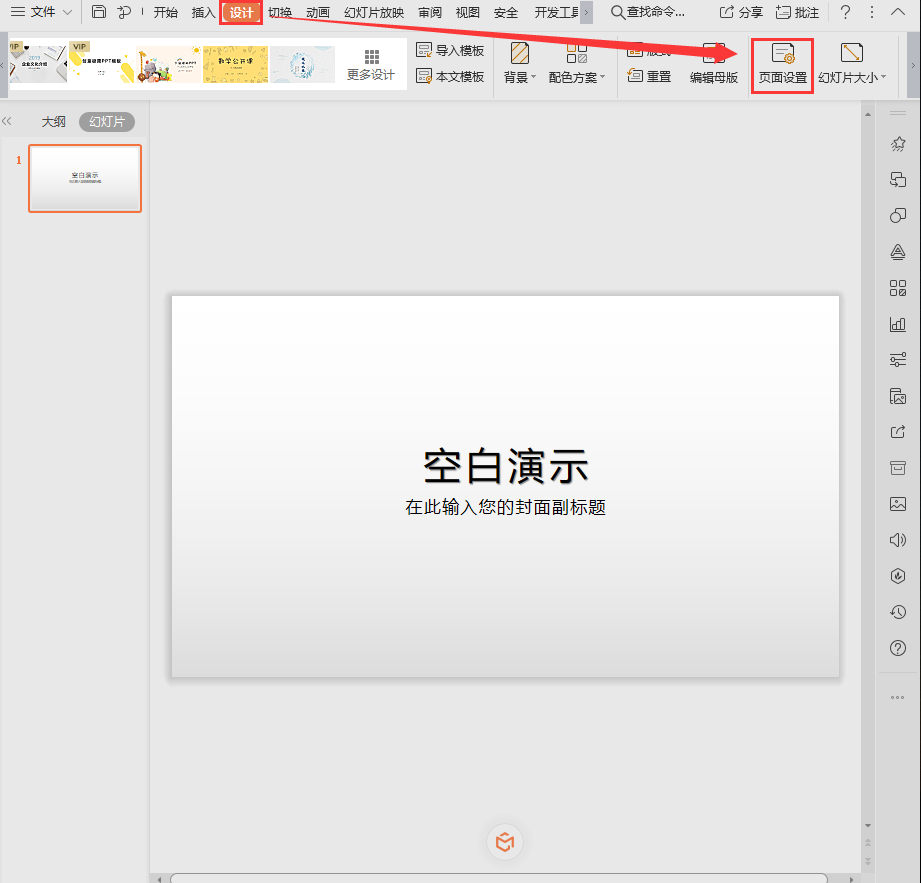Click the save icon in top toolbar
Image resolution: width=921 pixels, height=883 pixels.
pyautogui.click(x=98, y=12)
